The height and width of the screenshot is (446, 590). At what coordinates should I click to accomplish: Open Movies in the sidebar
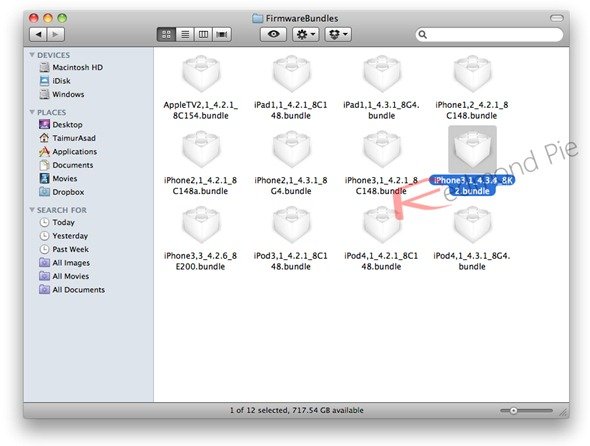58,178
